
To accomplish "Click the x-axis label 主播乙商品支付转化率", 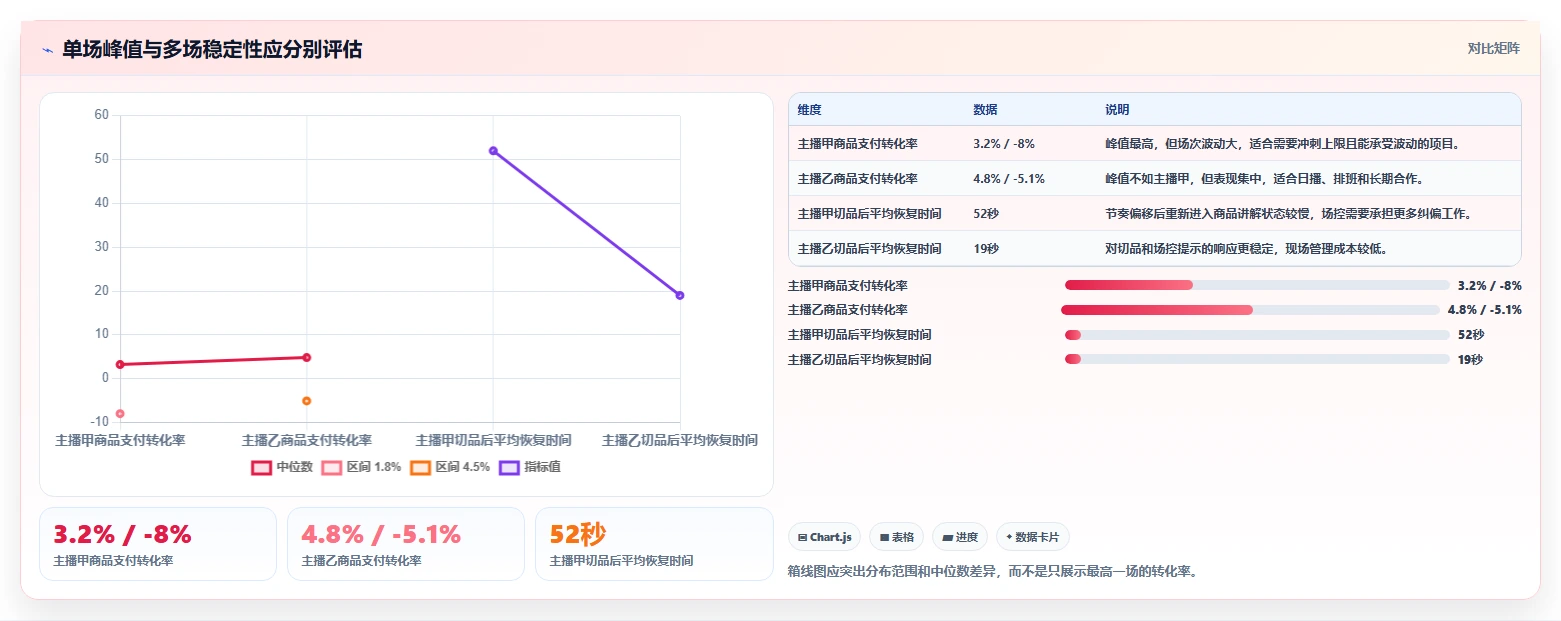I will click(x=307, y=440).
